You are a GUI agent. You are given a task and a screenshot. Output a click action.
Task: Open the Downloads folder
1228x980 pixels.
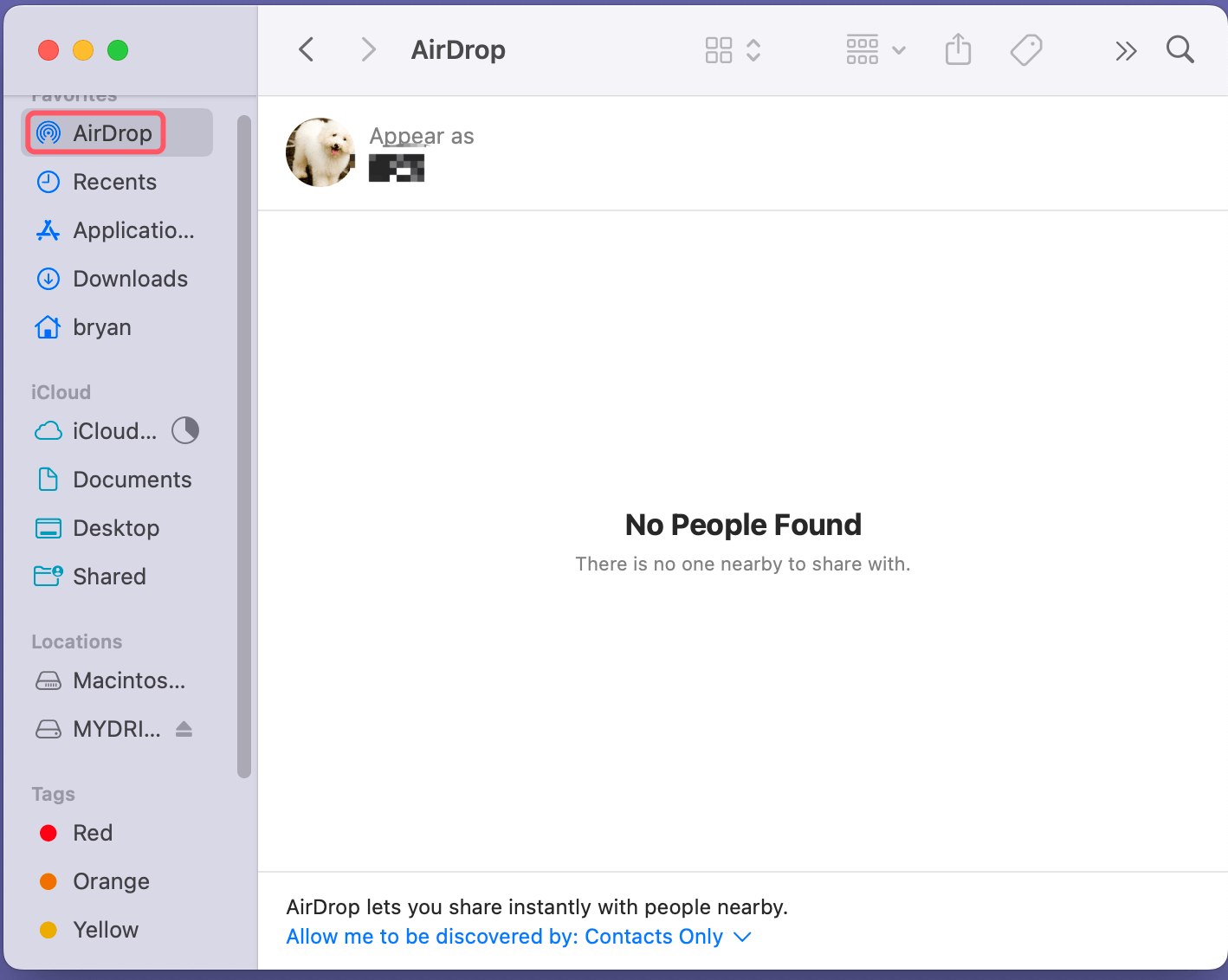[130, 279]
